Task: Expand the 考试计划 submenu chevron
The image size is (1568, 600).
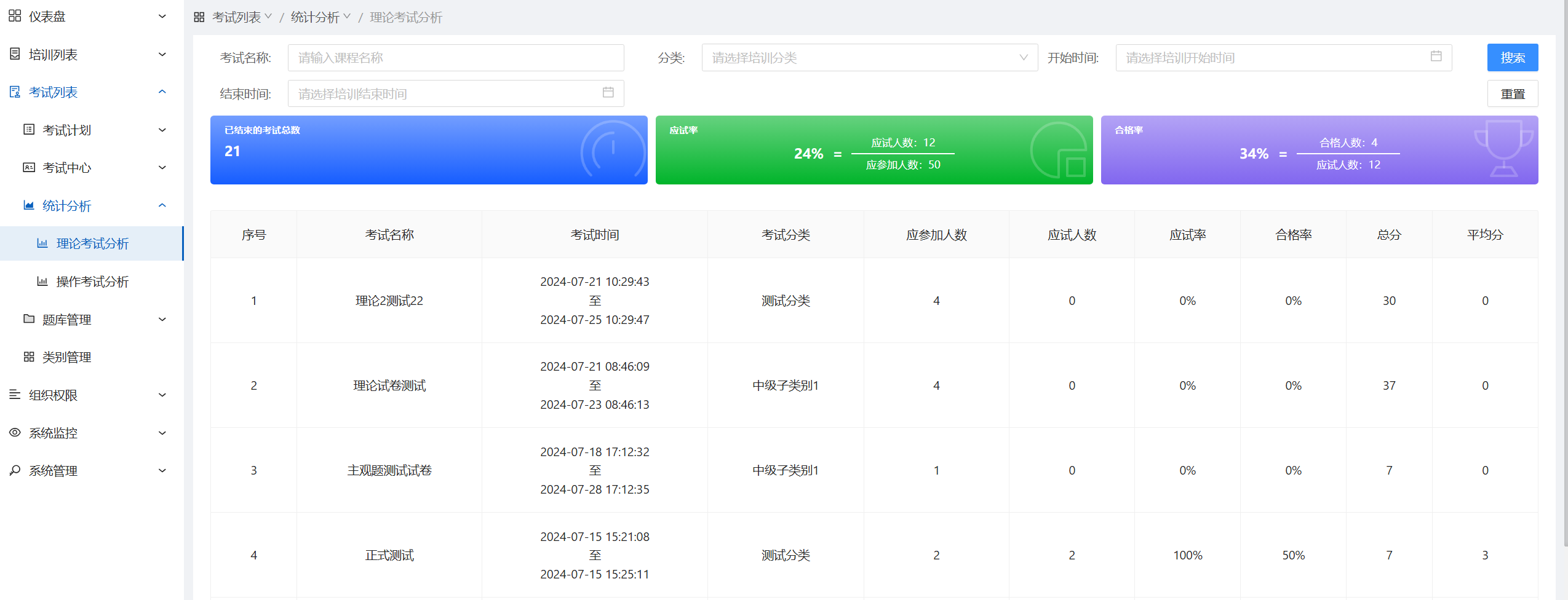Action: [x=162, y=130]
